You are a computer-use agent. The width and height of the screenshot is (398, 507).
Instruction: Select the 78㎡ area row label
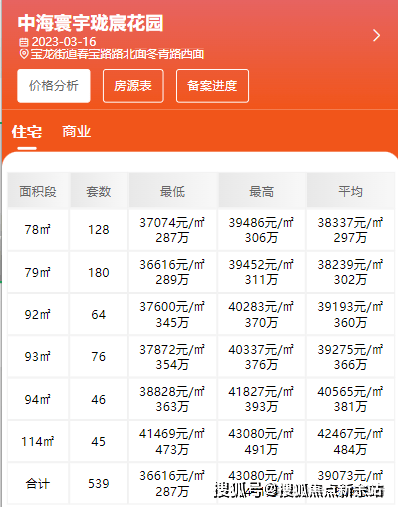pos(37,229)
